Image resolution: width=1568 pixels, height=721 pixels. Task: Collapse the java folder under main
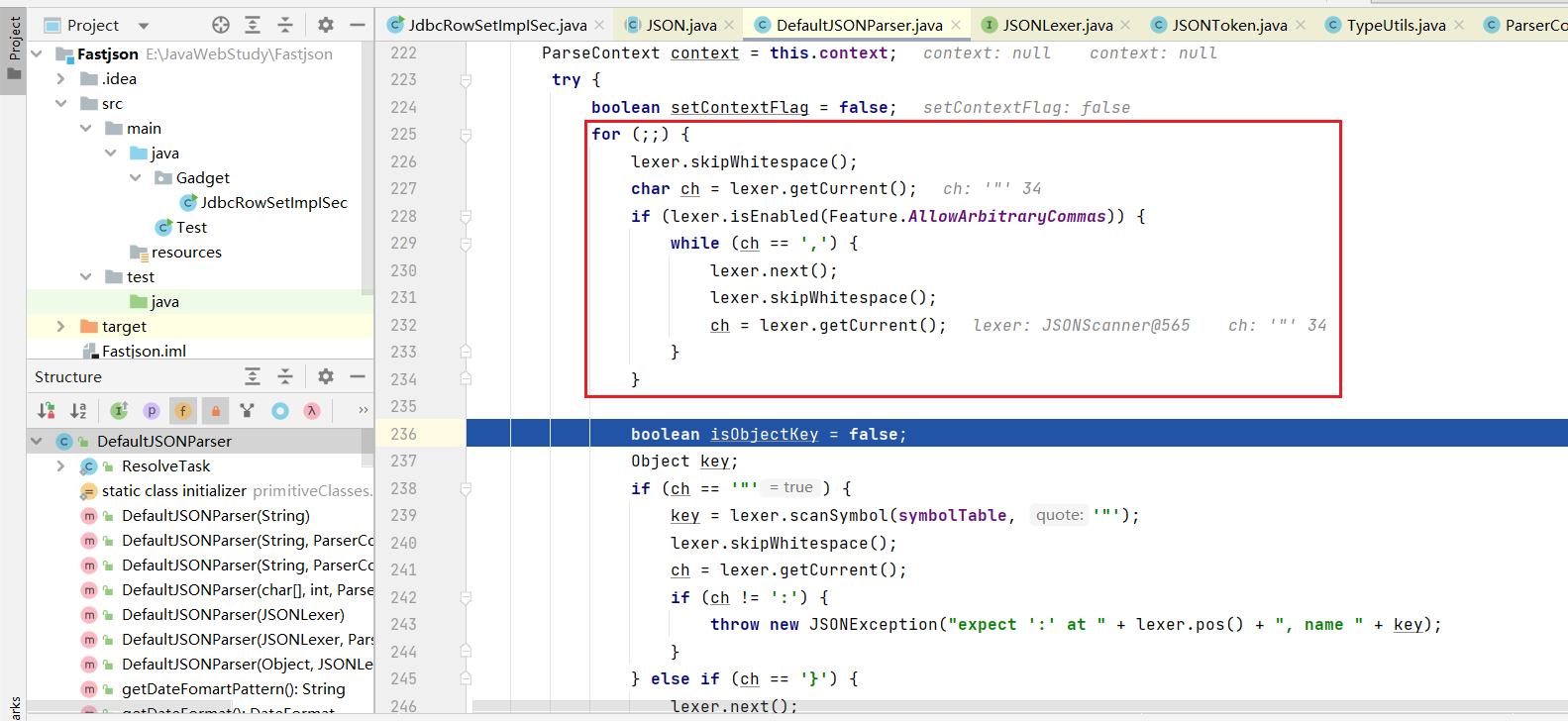tap(111, 153)
